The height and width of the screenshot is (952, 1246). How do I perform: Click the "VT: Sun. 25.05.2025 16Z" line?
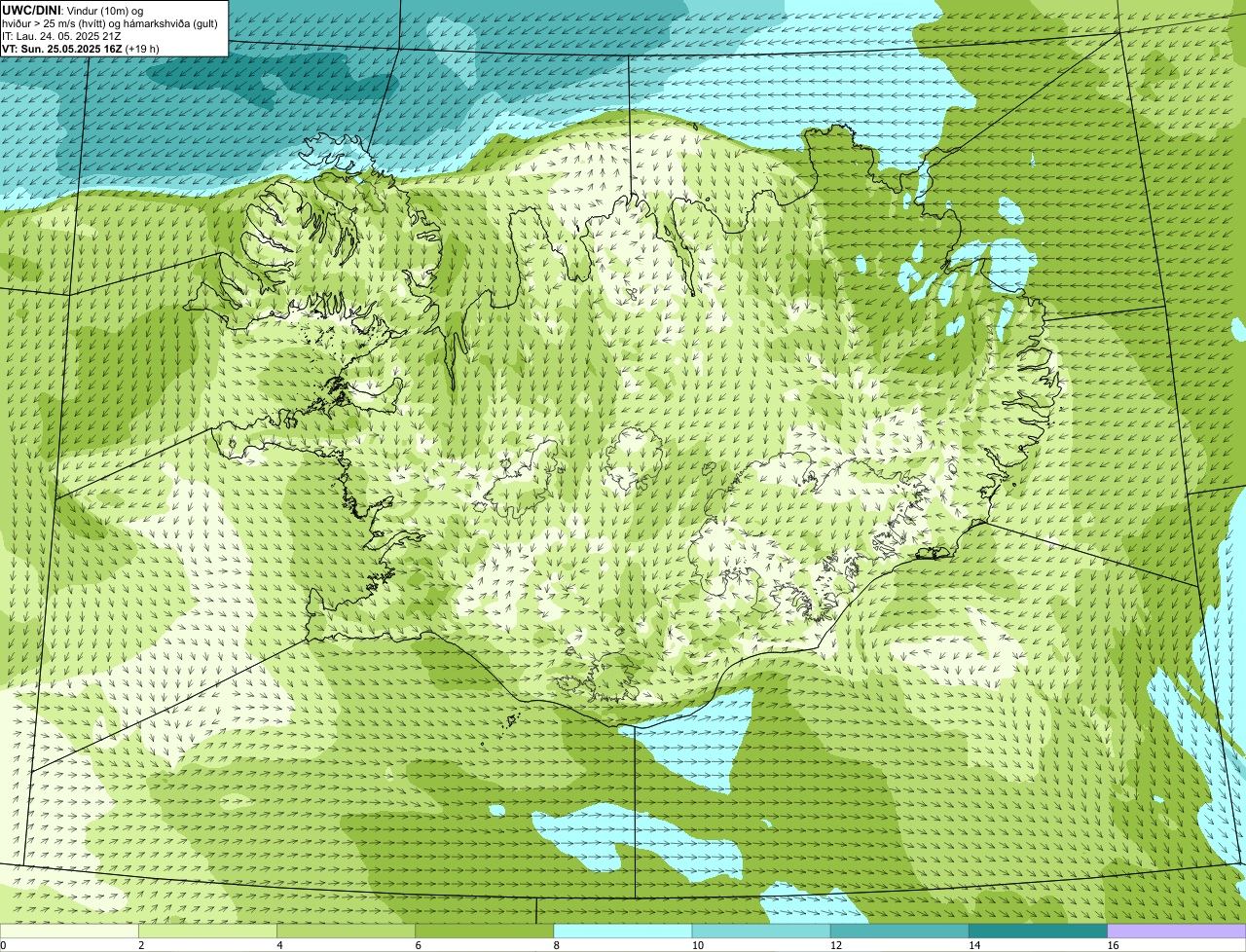(81, 49)
